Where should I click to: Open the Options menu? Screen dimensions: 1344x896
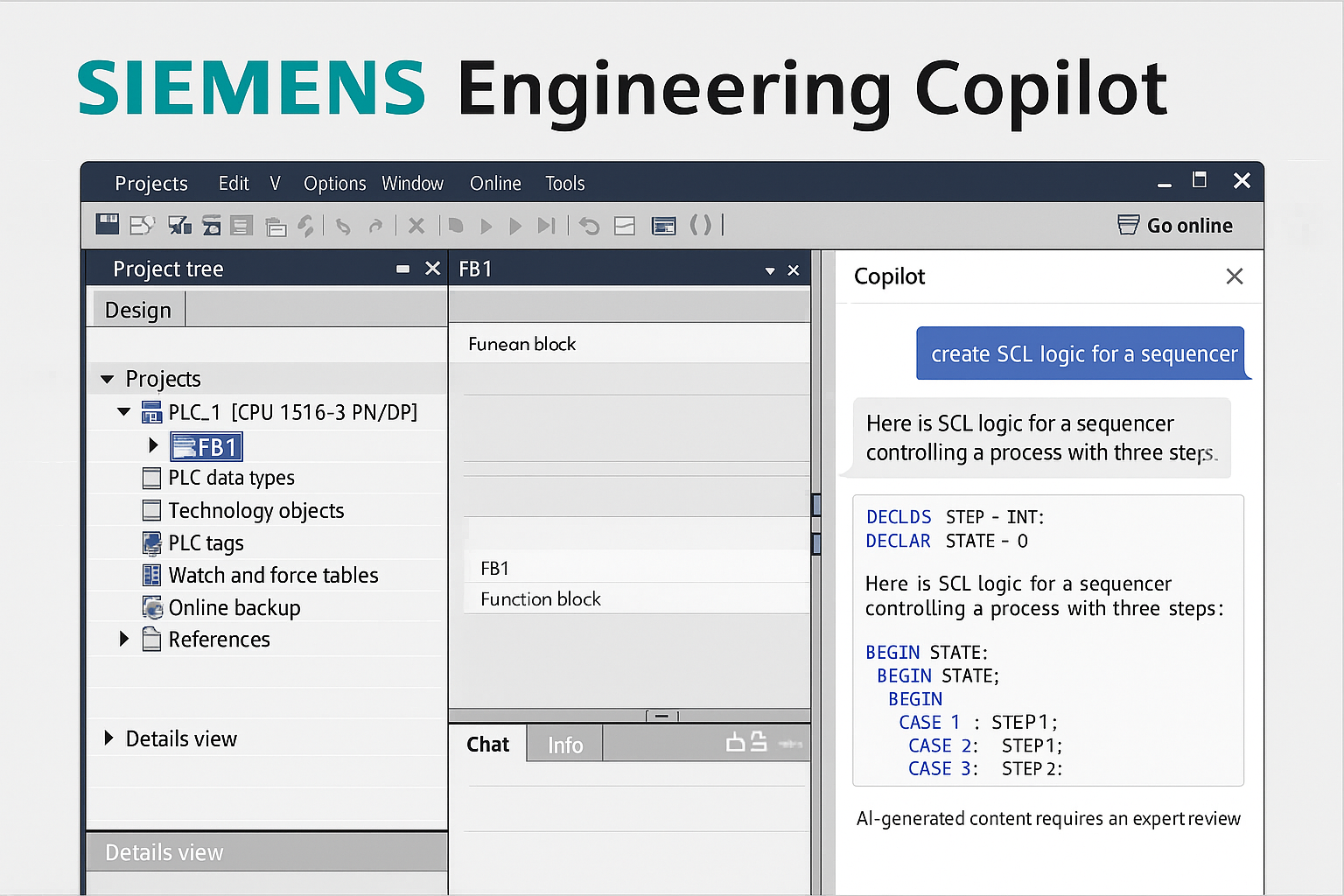coord(334,183)
